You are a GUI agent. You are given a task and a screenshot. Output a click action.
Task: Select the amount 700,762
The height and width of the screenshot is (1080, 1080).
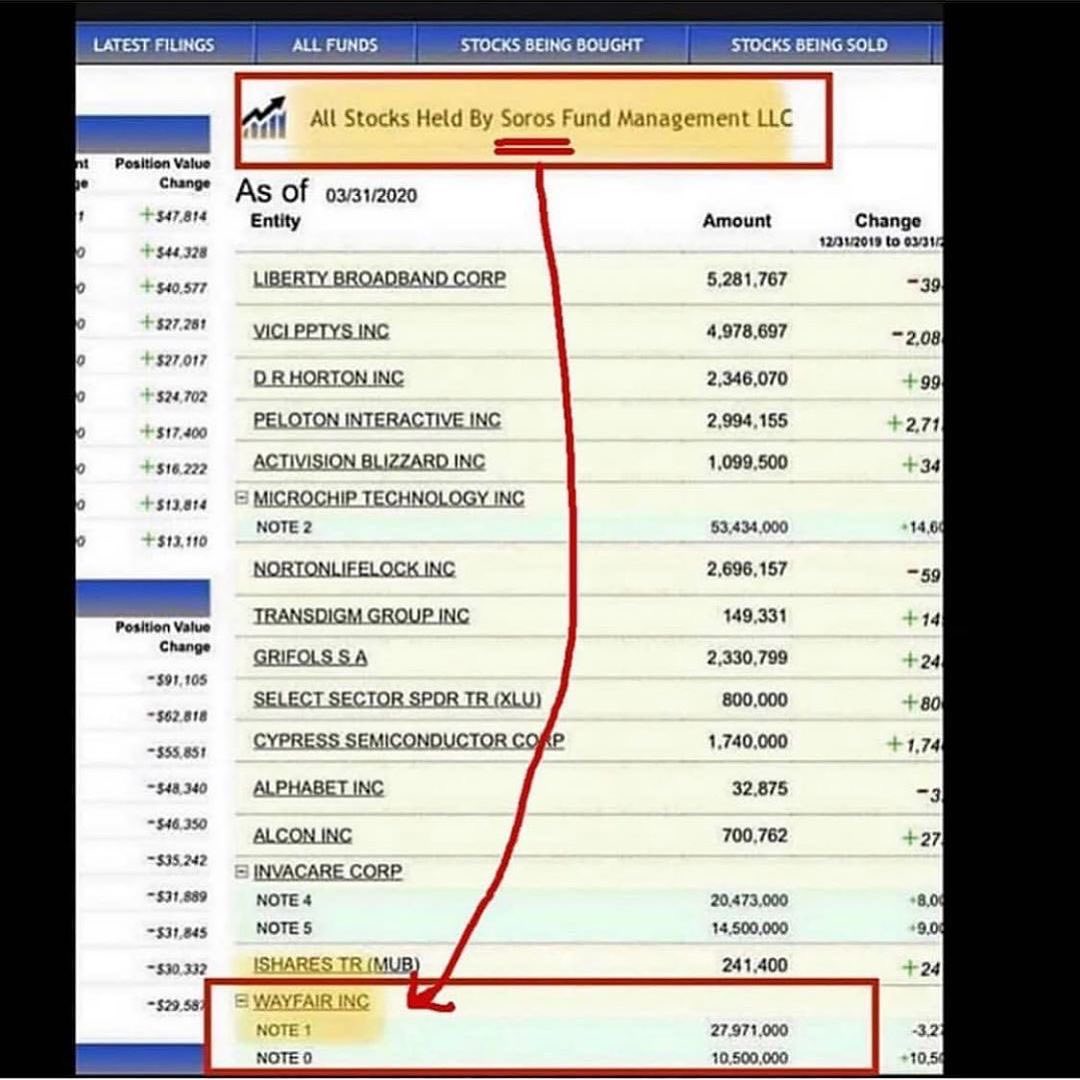[755, 835]
